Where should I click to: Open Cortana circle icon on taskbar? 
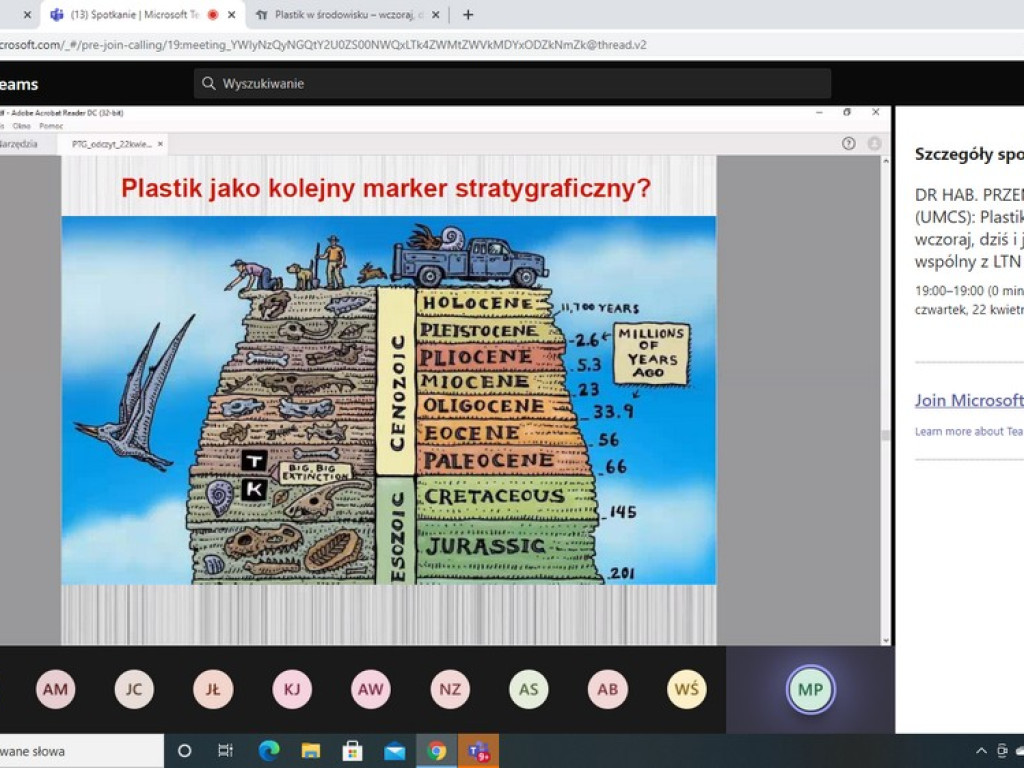(185, 751)
